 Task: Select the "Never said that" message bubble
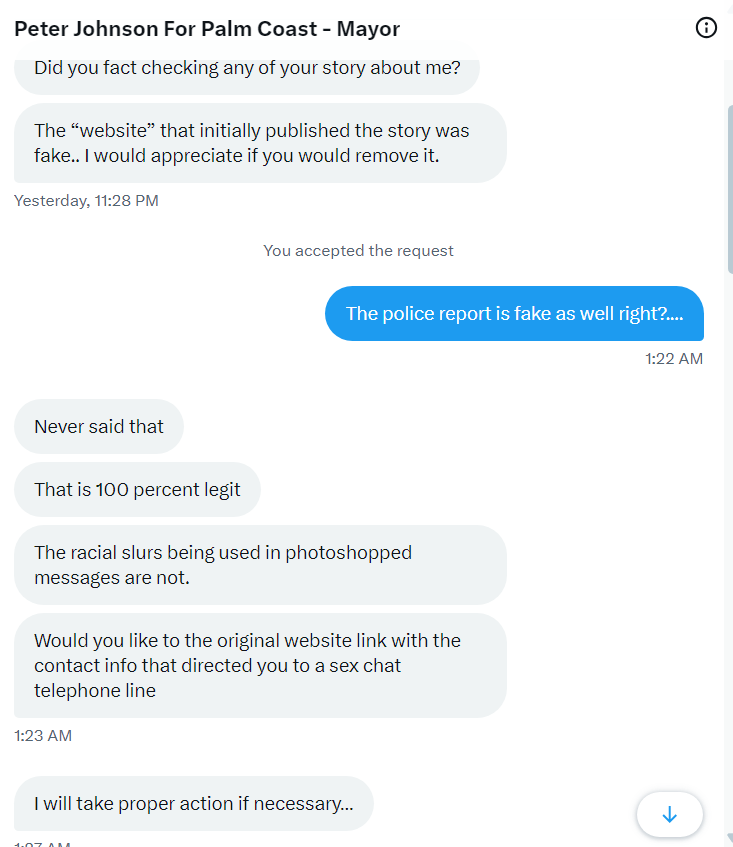[99, 427]
